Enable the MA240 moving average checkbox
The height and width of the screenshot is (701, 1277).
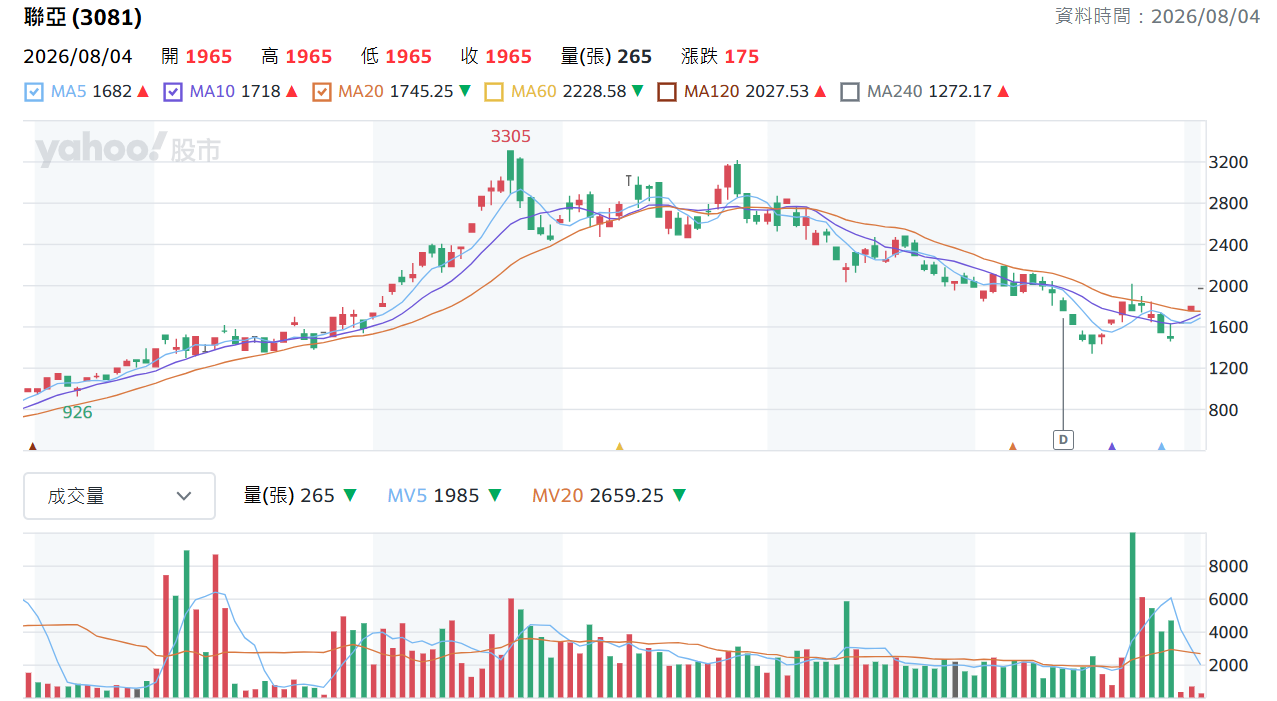[850, 92]
